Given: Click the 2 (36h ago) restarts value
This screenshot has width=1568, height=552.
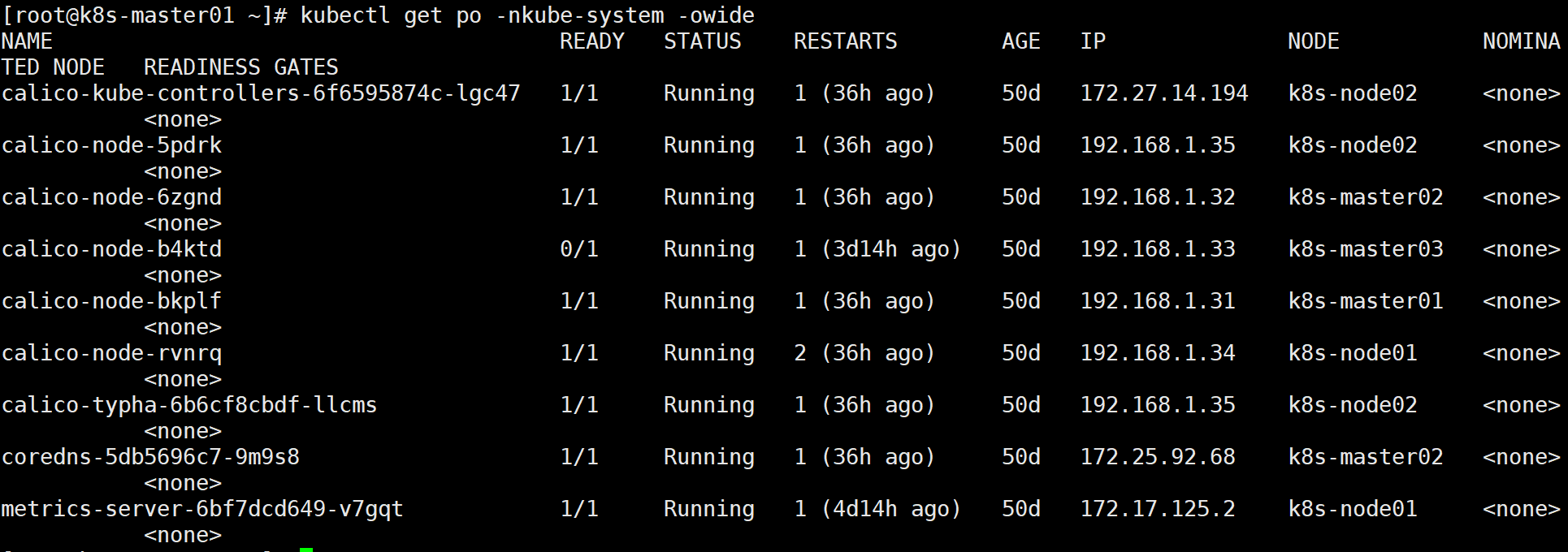Looking at the screenshot, I should point(865,353).
